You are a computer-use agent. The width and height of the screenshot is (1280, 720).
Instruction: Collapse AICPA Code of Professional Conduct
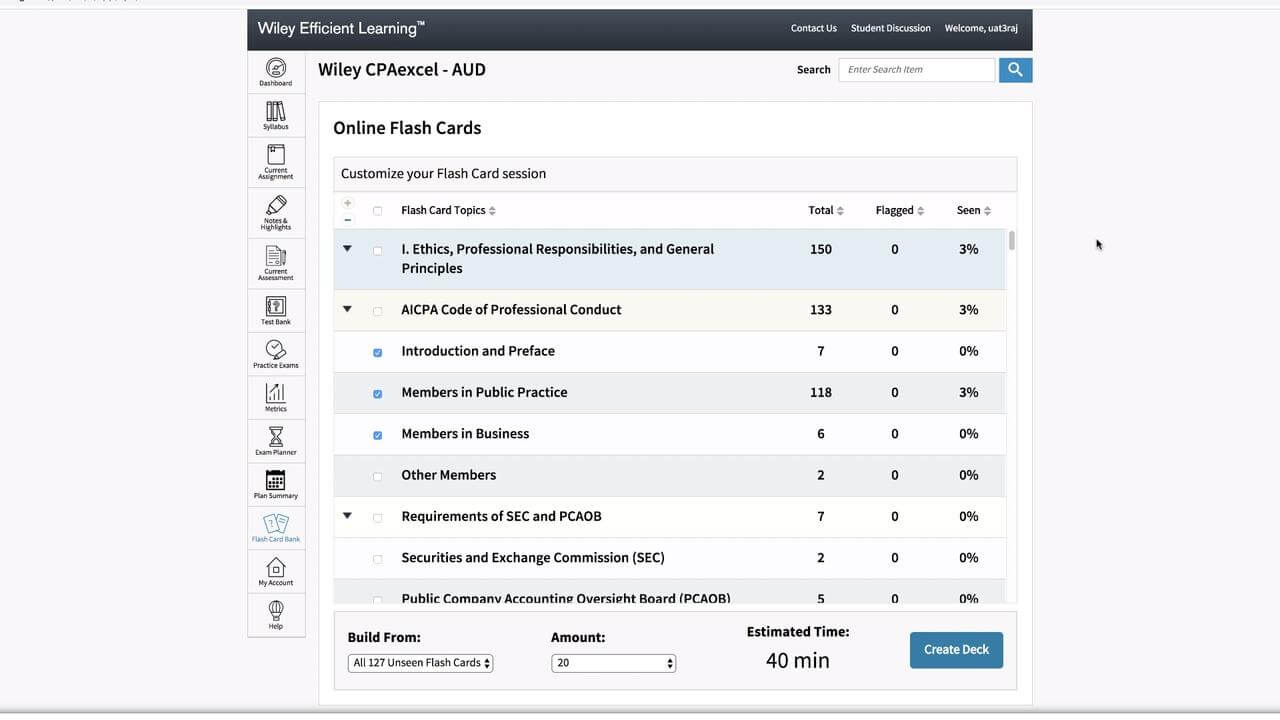tap(347, 309)
